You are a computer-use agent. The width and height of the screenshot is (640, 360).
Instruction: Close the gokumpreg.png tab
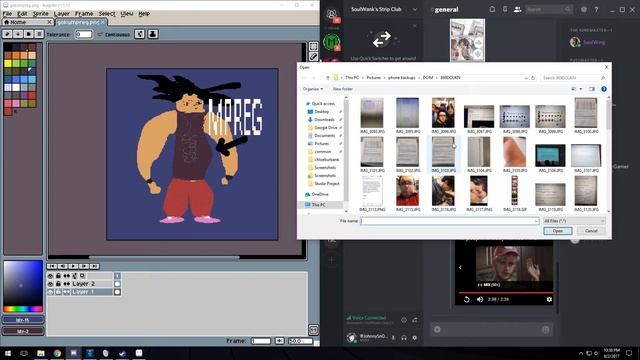tap(103, 22)
